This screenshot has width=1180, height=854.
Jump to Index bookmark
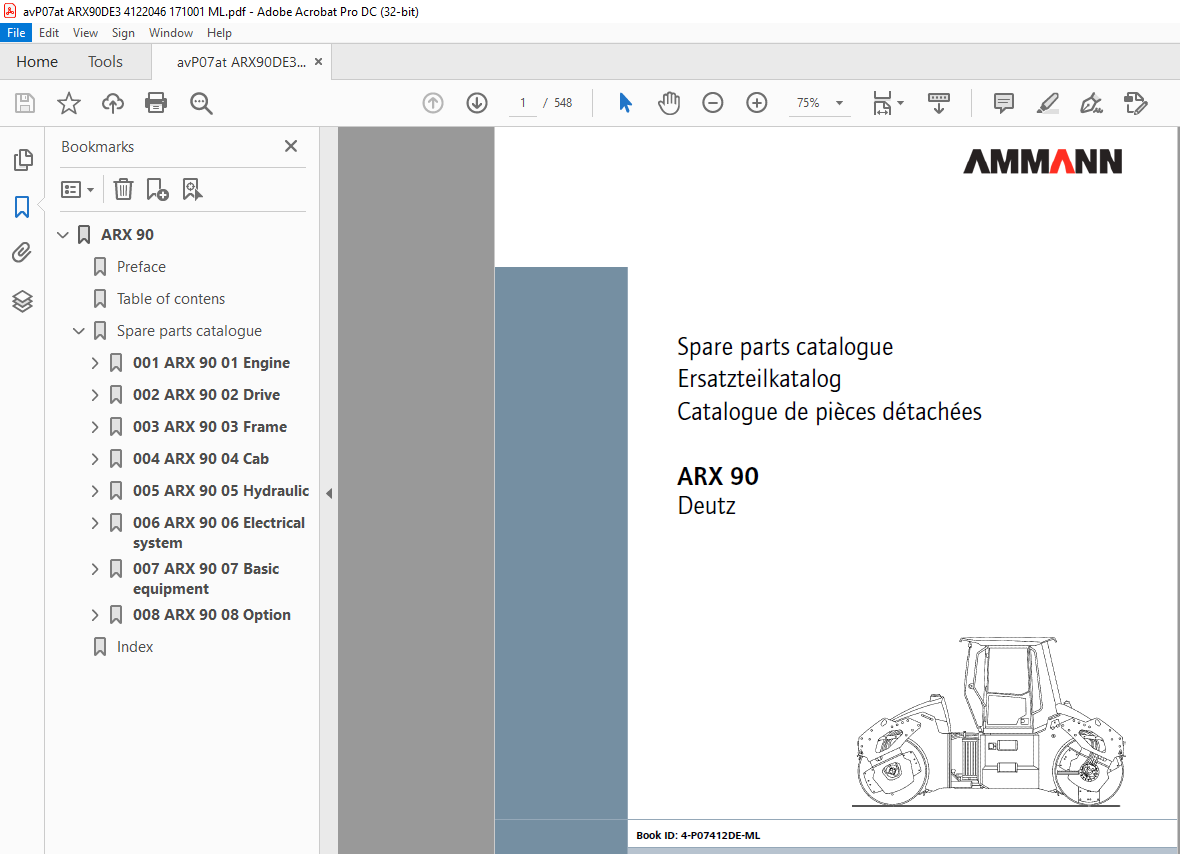tap(135, 647)
